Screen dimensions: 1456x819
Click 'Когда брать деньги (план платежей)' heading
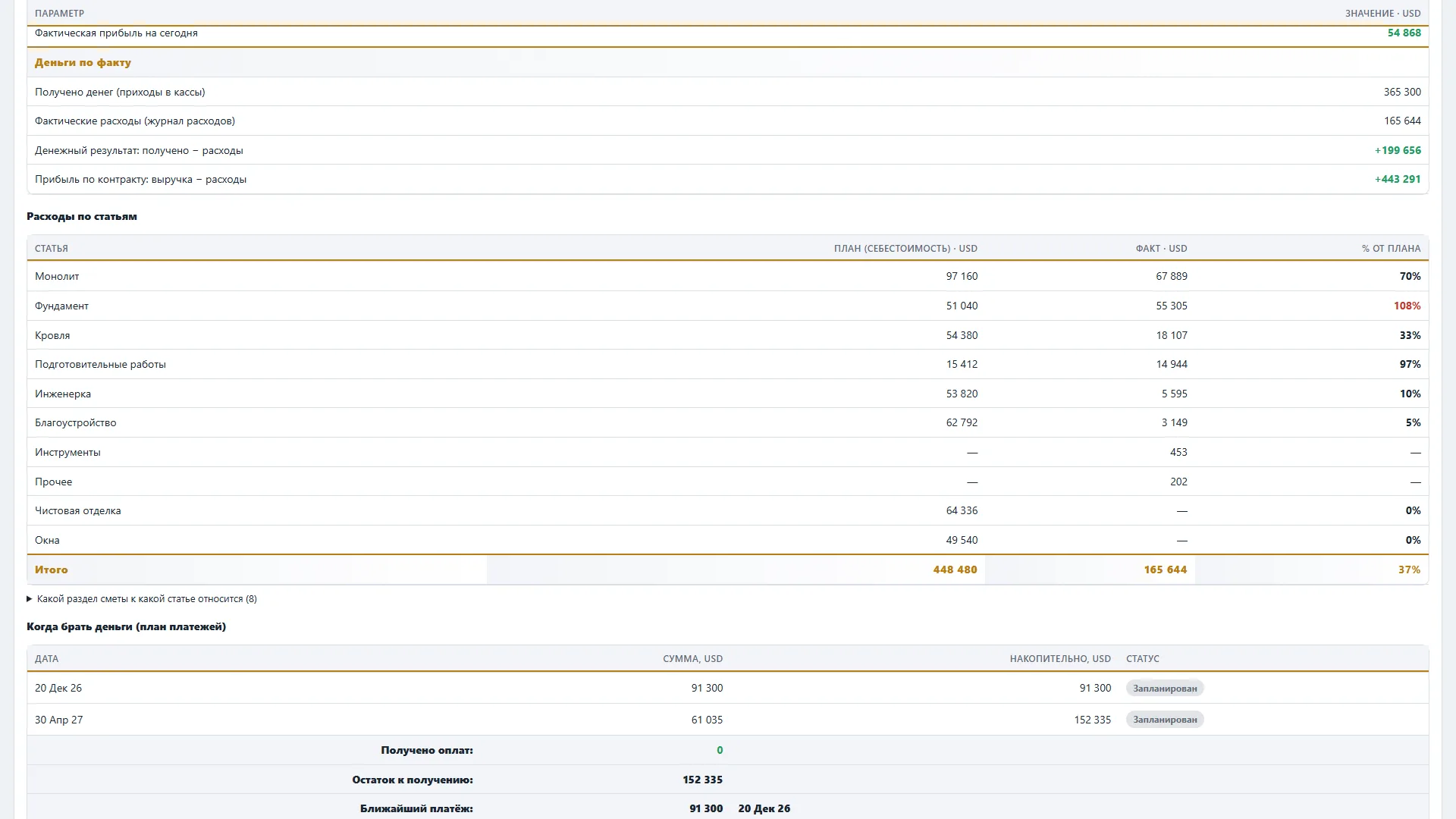click(x=127, y=627)
